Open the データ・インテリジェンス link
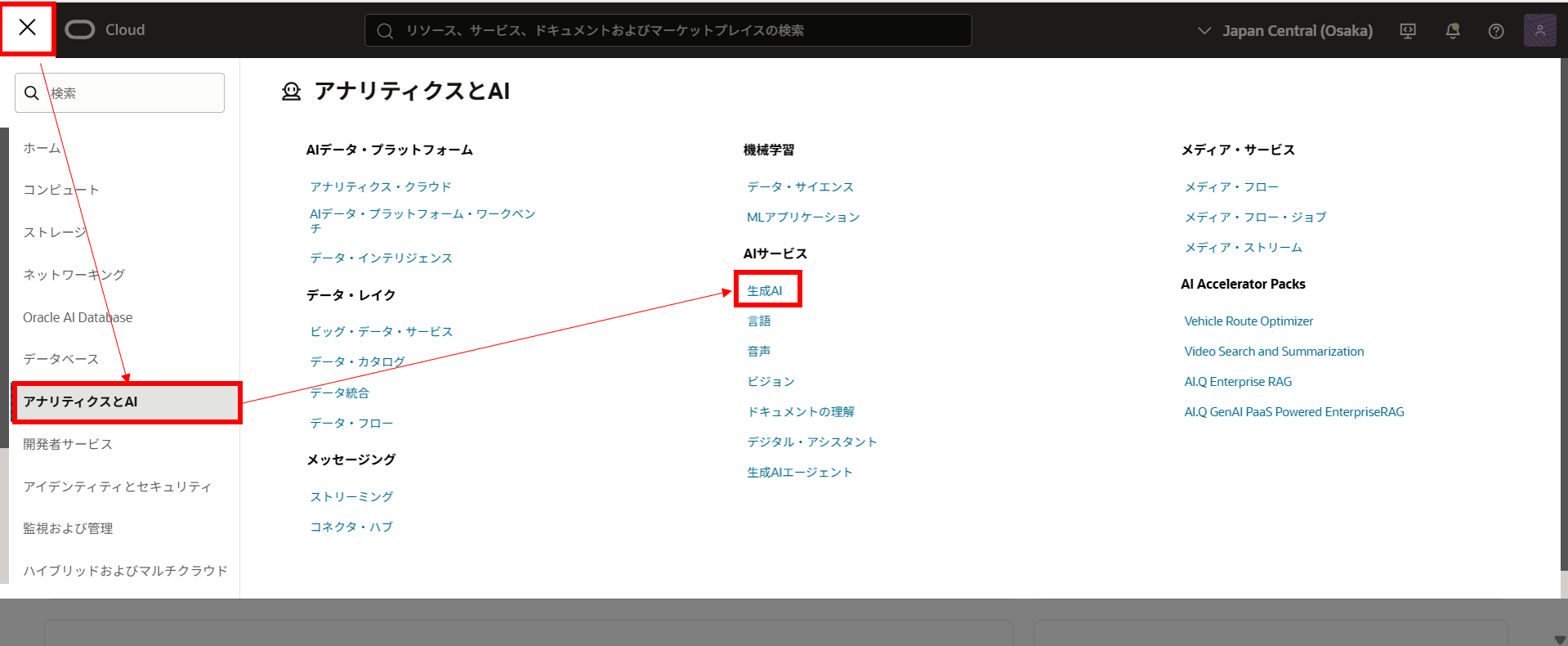The width and height of the screenshot is (1568, 646). click(x=381, y=258)
